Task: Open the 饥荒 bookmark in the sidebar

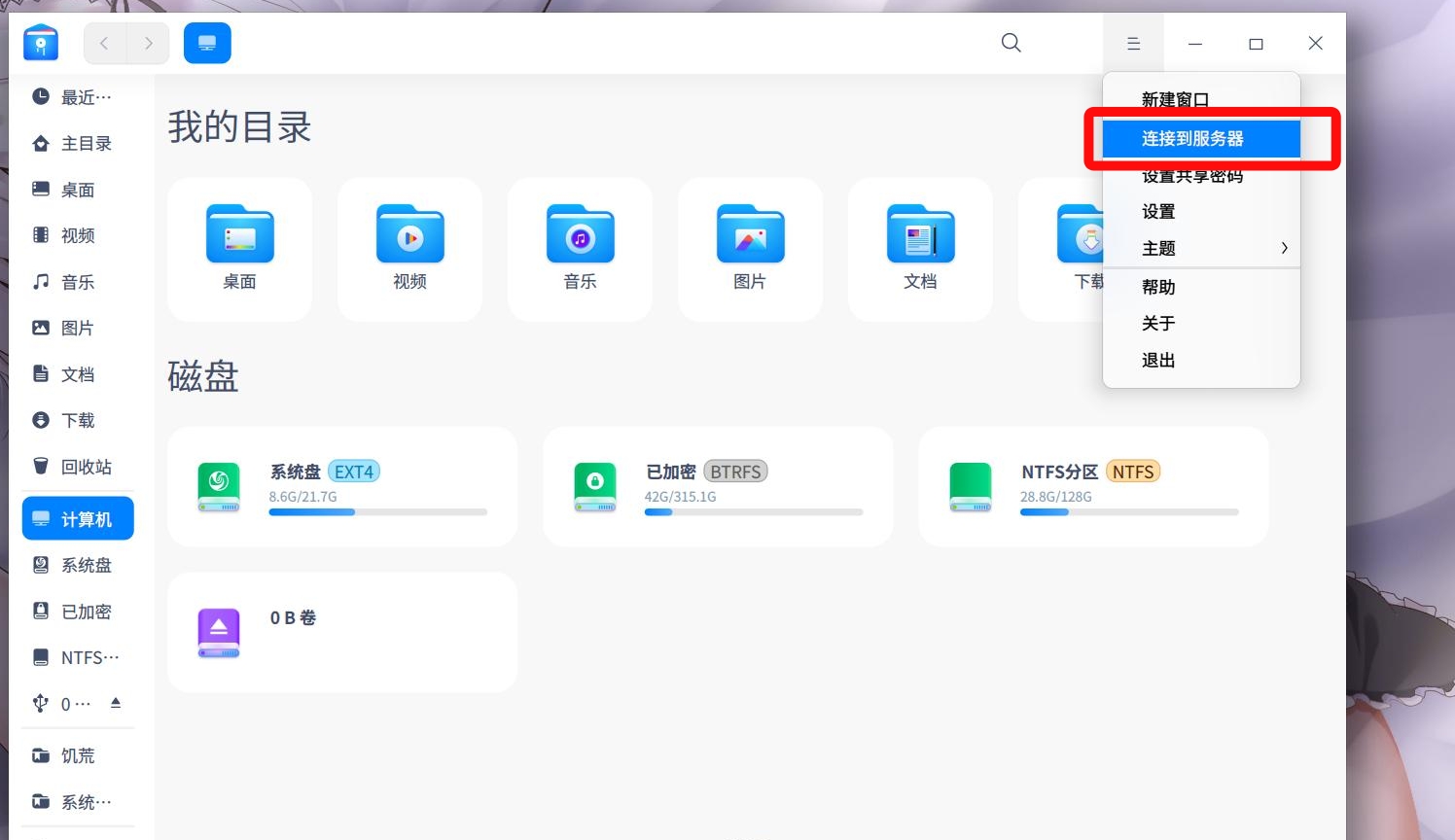Action: [x=78, y=755]
